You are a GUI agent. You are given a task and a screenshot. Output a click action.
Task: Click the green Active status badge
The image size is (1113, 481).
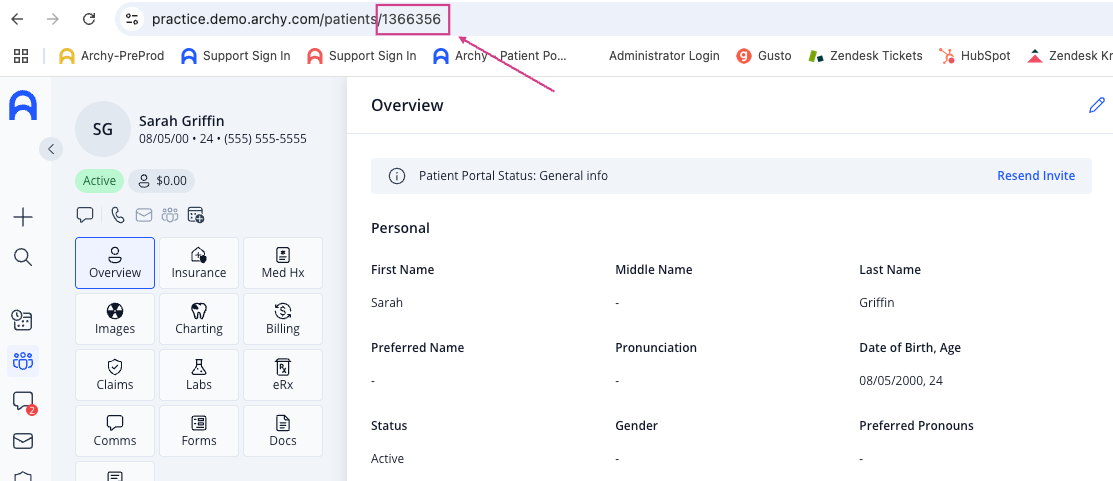coord(99,181)
